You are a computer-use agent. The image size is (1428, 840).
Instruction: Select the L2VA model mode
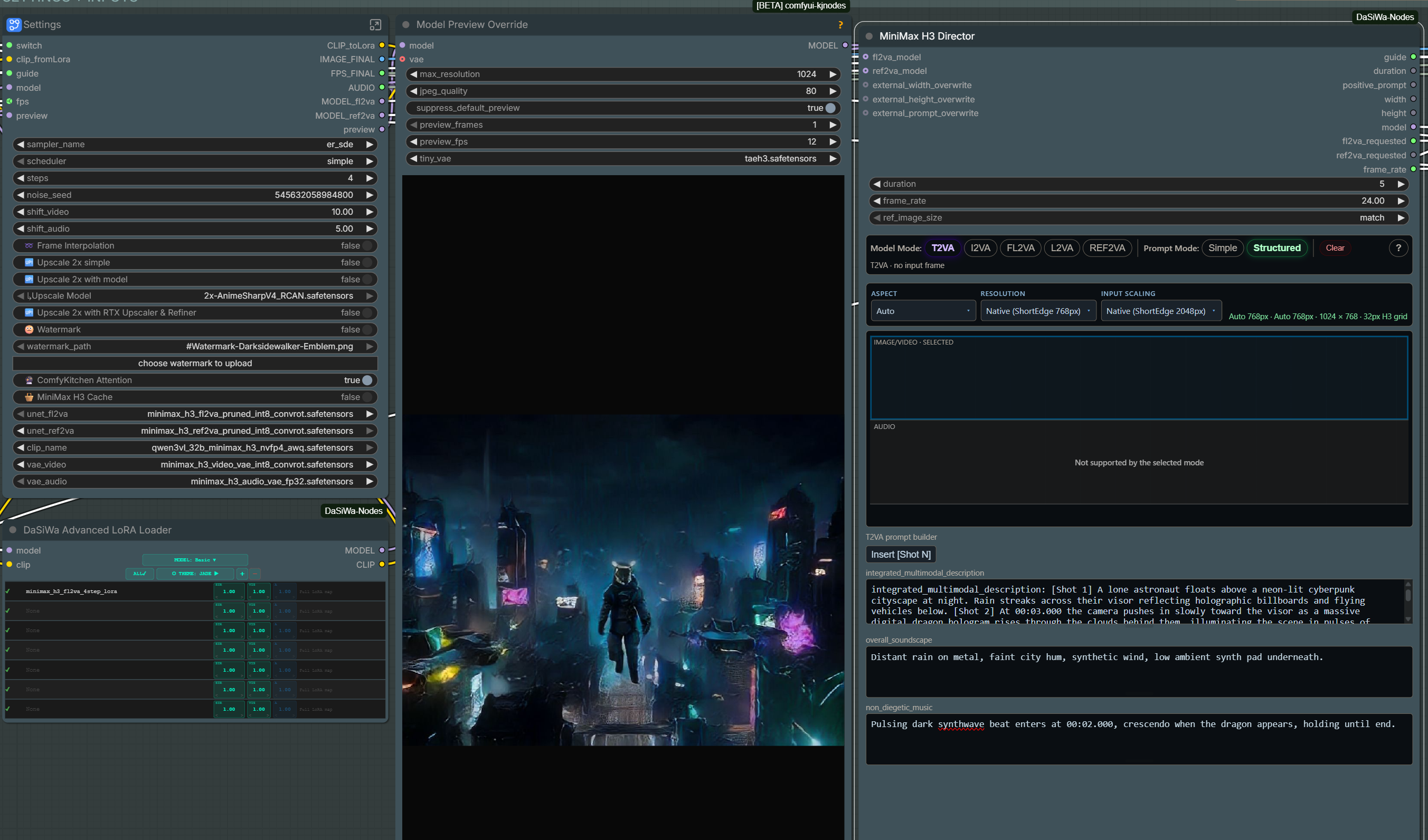[x=1062, y=248]
